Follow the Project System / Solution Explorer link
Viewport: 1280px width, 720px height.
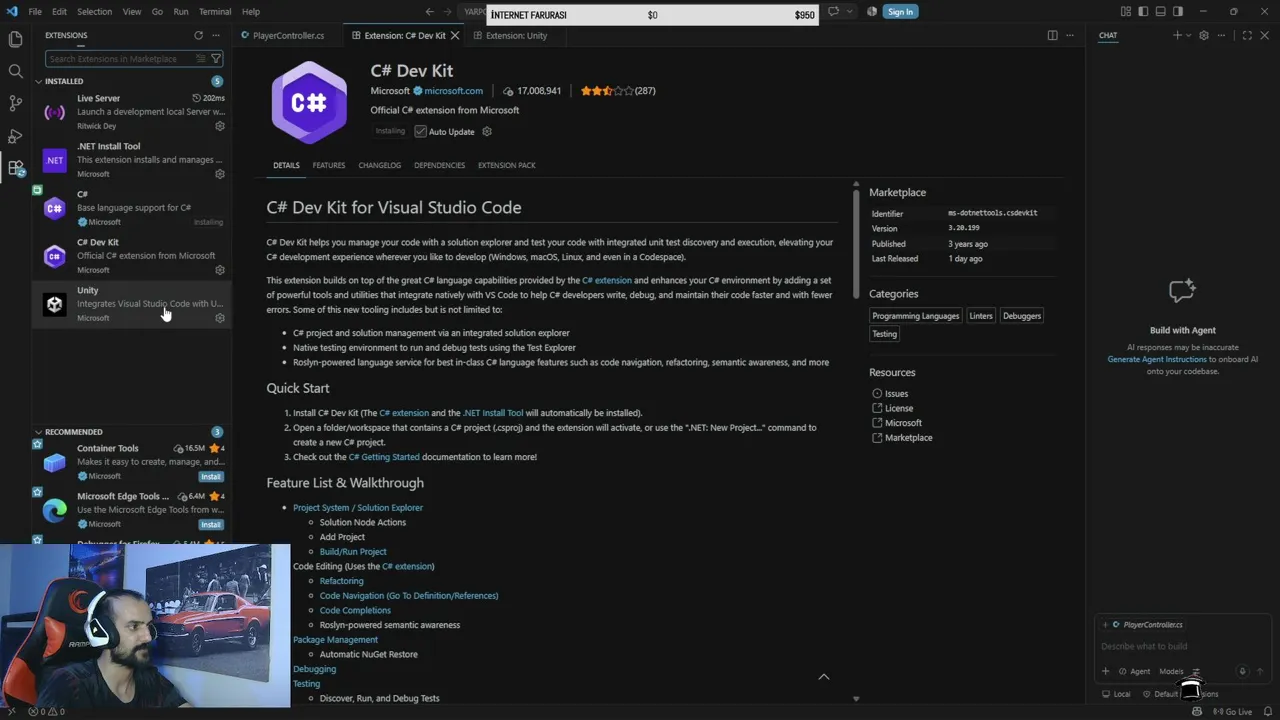tap(358, 508)
